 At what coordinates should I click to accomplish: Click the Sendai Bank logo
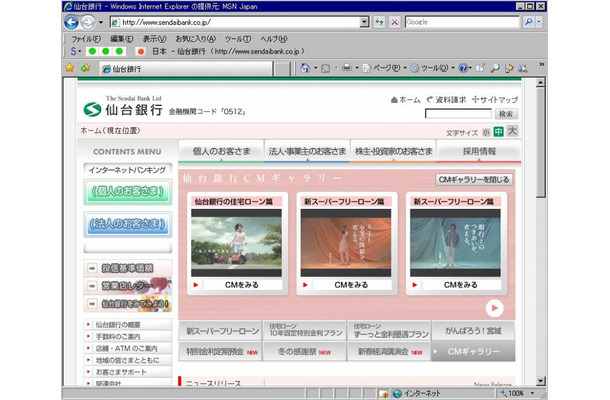[123, 106]
